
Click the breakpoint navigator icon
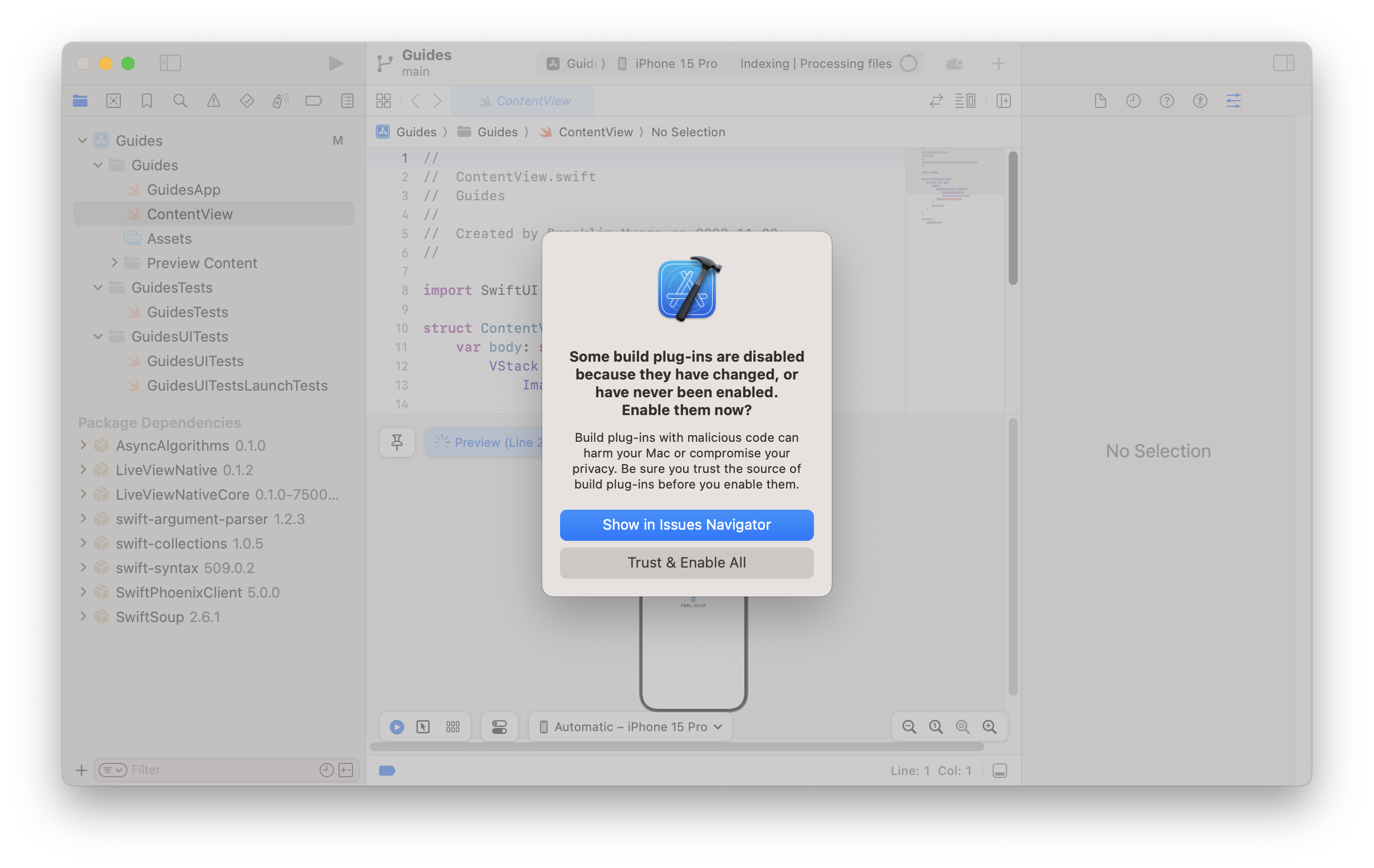click(x=314, y=100)
